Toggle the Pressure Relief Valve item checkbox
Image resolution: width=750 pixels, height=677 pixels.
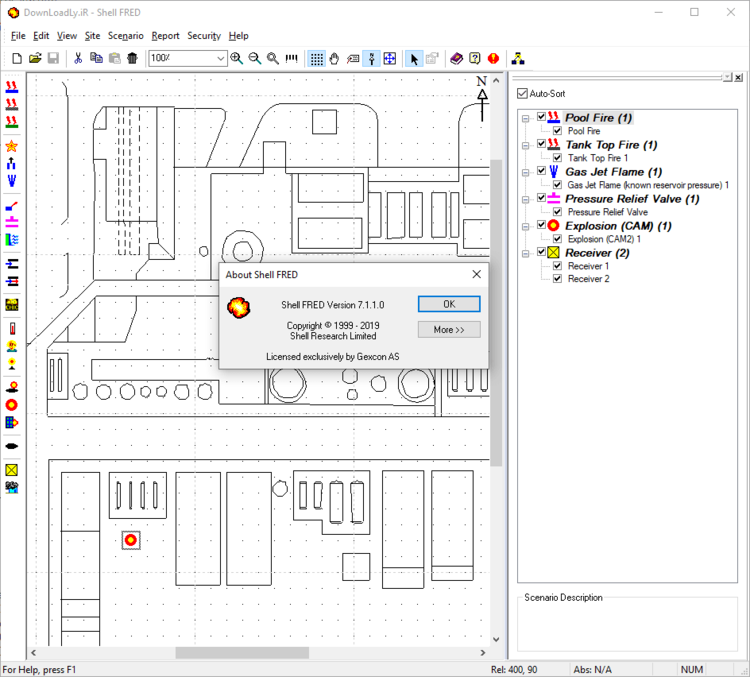(558, 212)
